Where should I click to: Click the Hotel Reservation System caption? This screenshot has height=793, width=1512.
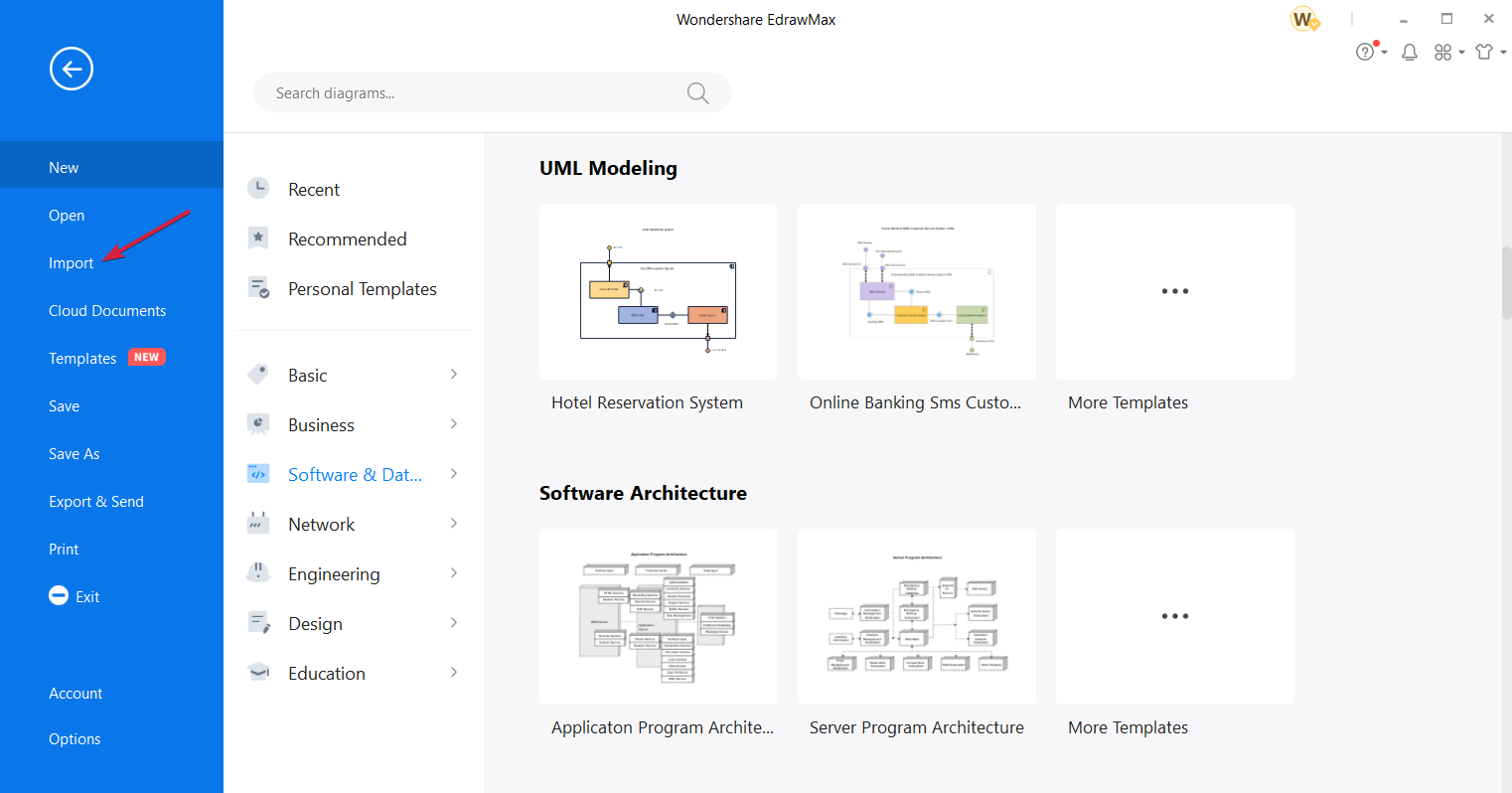click(647, 402)
